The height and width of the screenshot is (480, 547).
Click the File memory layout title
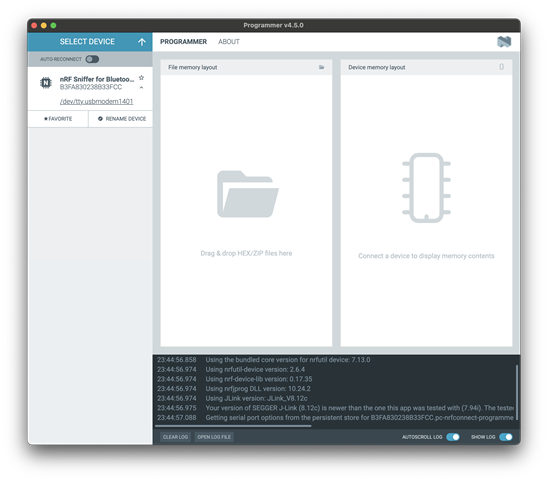tap(193, 67)
